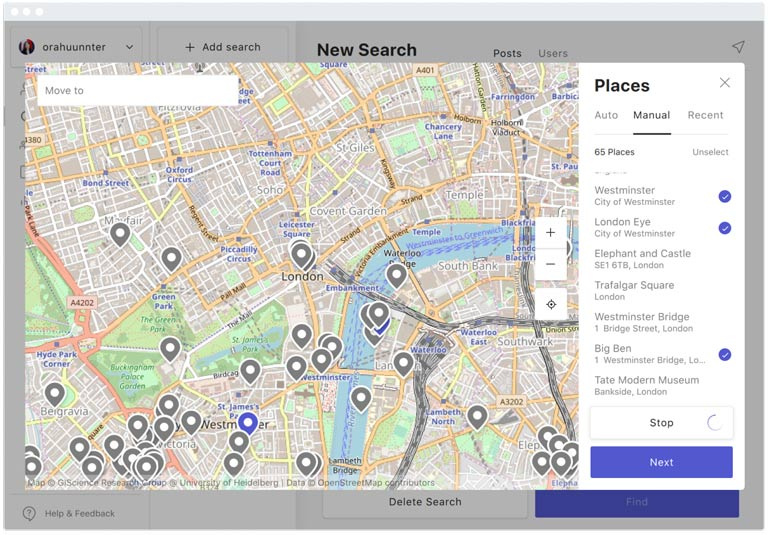The width and height of the screenshot is (768, 535).
Task: Uncheck the Big Ben place checkbox
Action: pos(725,354)
